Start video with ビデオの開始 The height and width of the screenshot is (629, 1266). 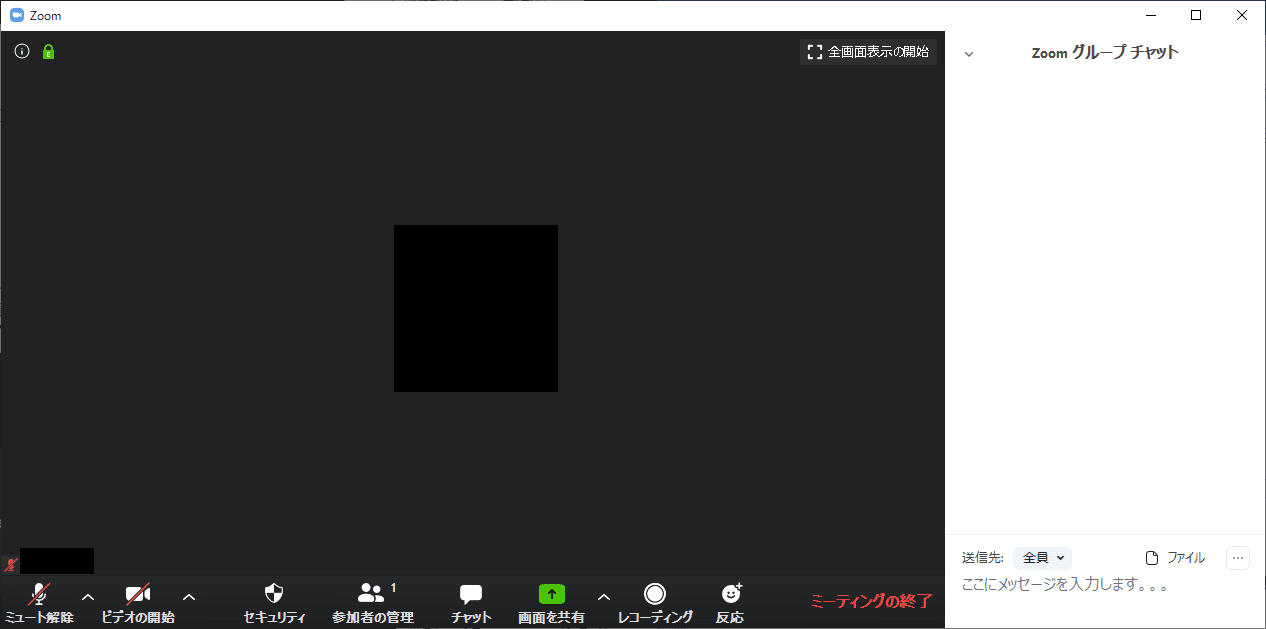(138, 603)
